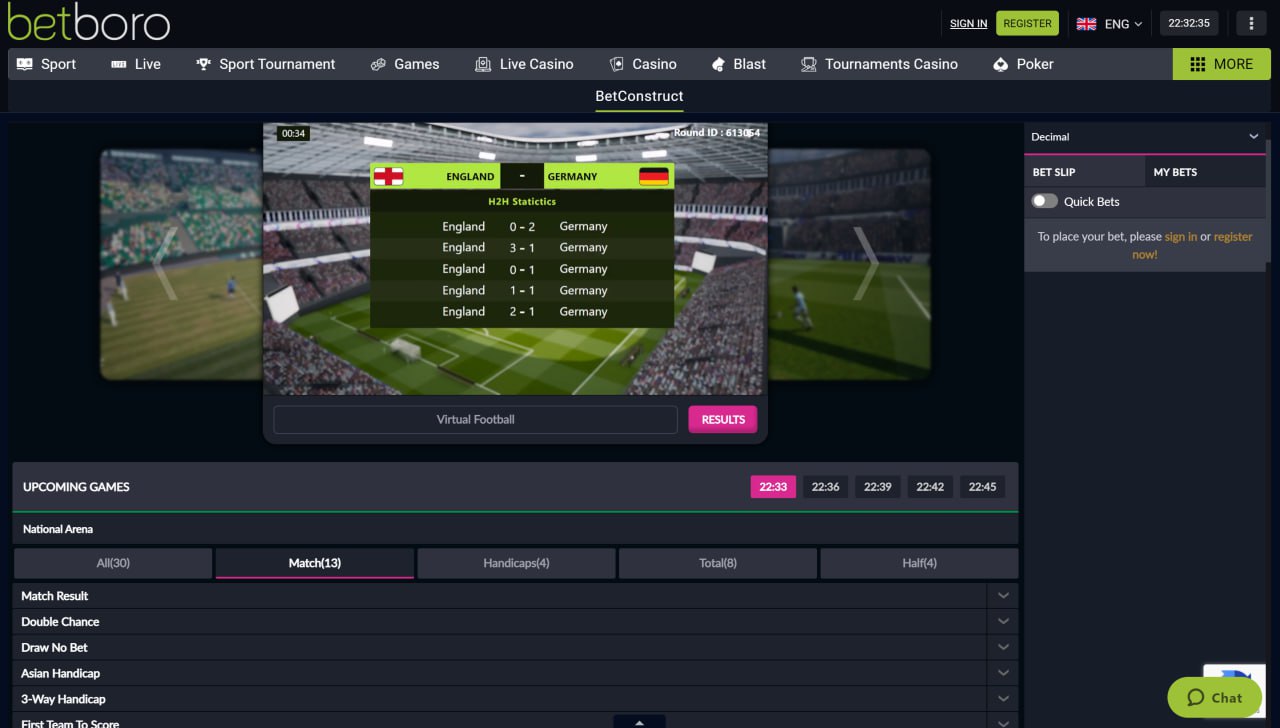The image size is (1280, 728).
Task: Click the Casino cards icon
Action: coord(617,64)
